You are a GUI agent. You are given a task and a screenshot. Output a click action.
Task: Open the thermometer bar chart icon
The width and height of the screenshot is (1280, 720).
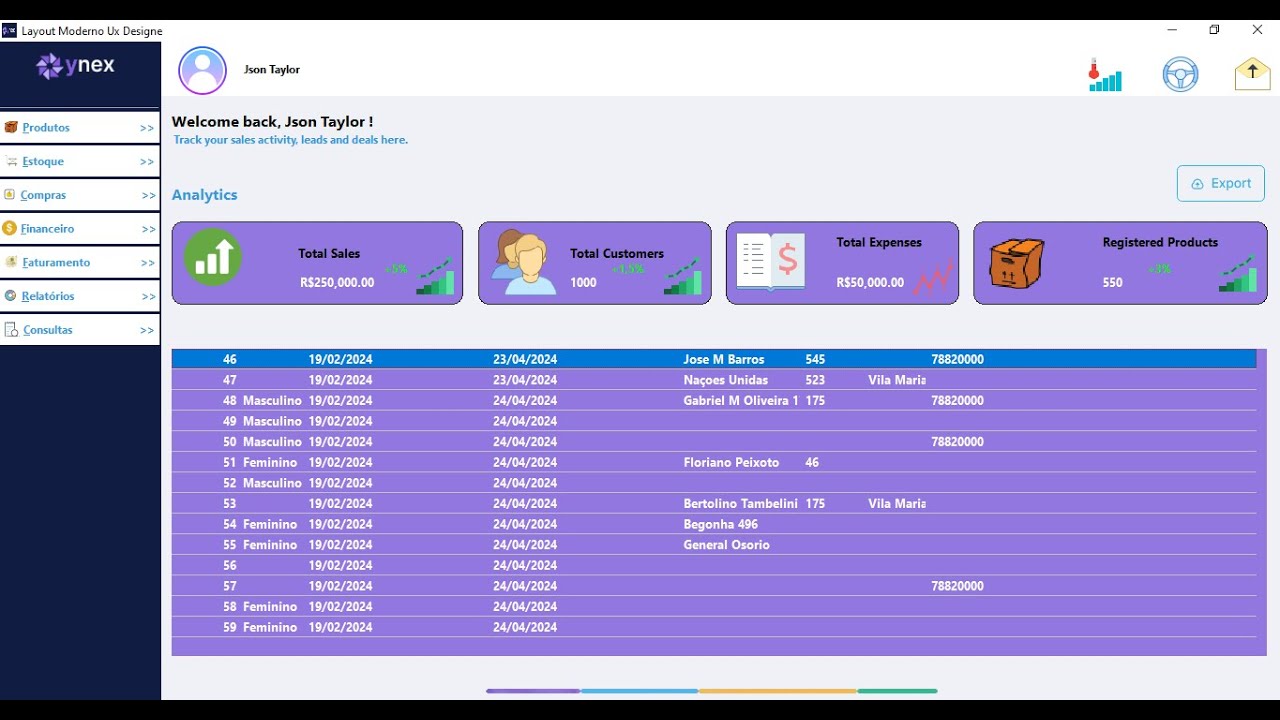coord(1105,75)
